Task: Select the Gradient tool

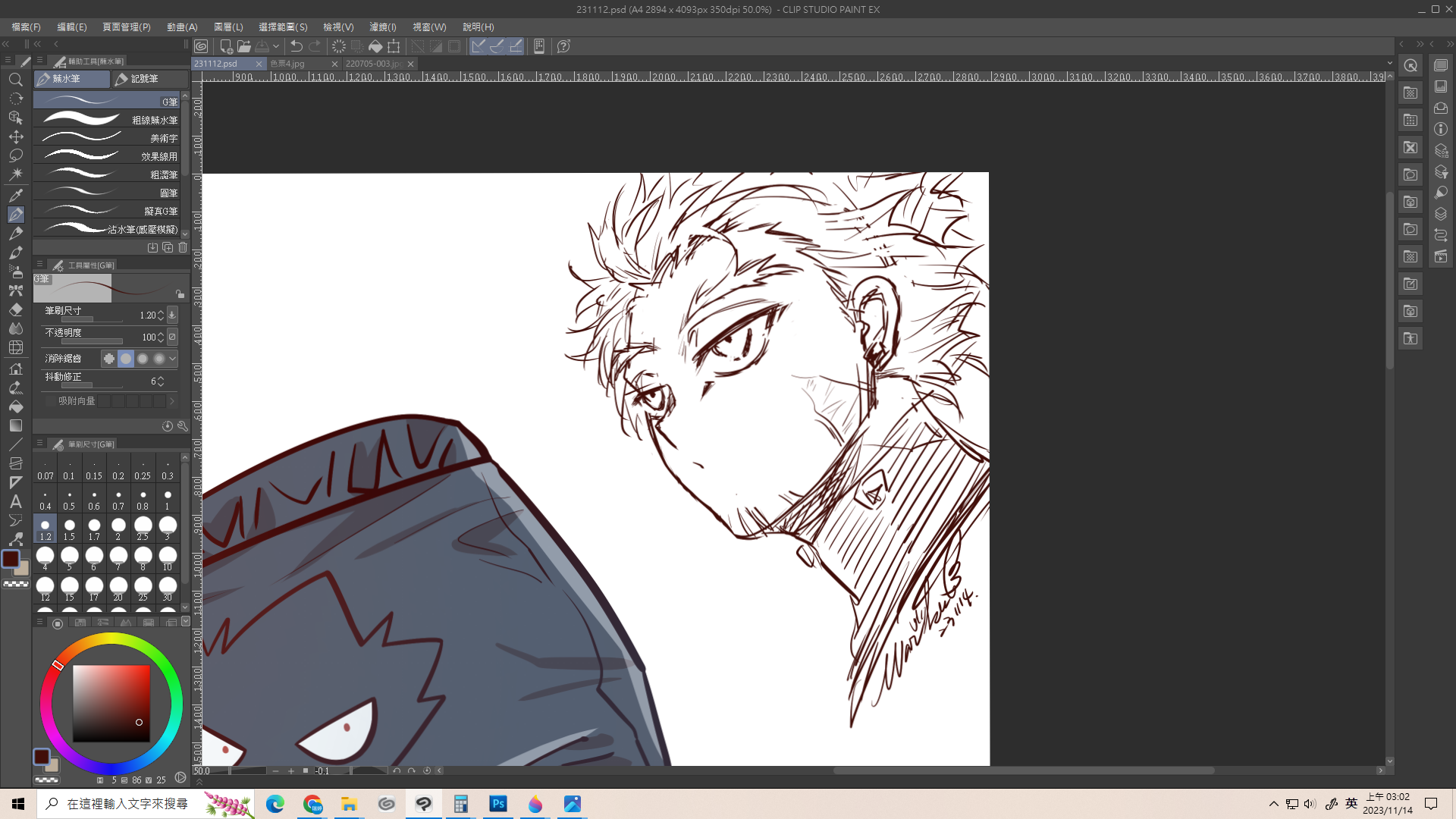Action: coord(15,425)
